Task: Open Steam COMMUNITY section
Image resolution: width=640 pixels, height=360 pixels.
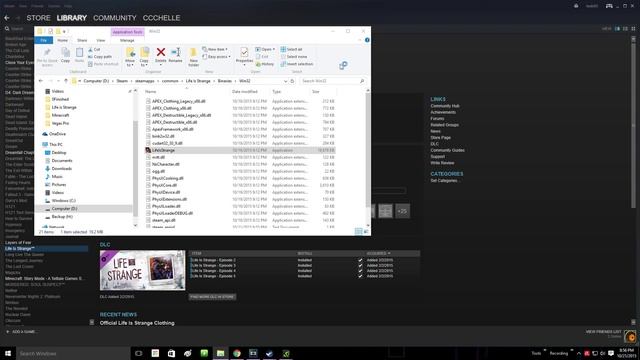Action: (x=115, y=18)
